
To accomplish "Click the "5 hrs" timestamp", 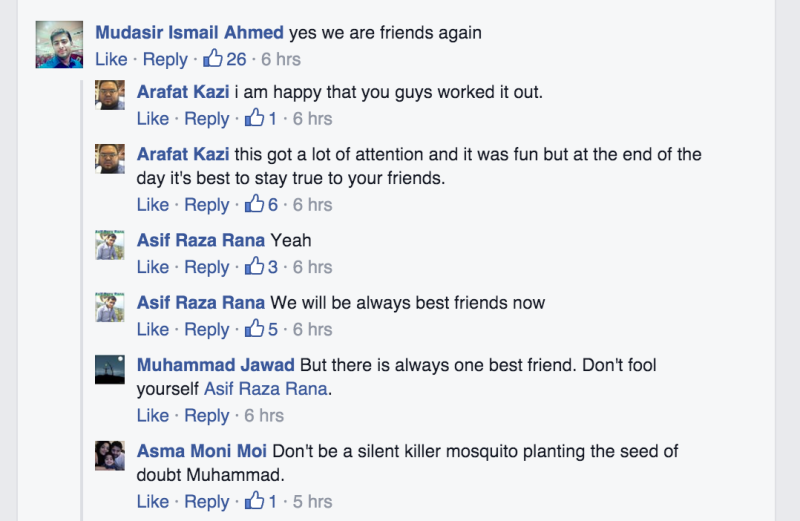I will [x=312, y=501].
